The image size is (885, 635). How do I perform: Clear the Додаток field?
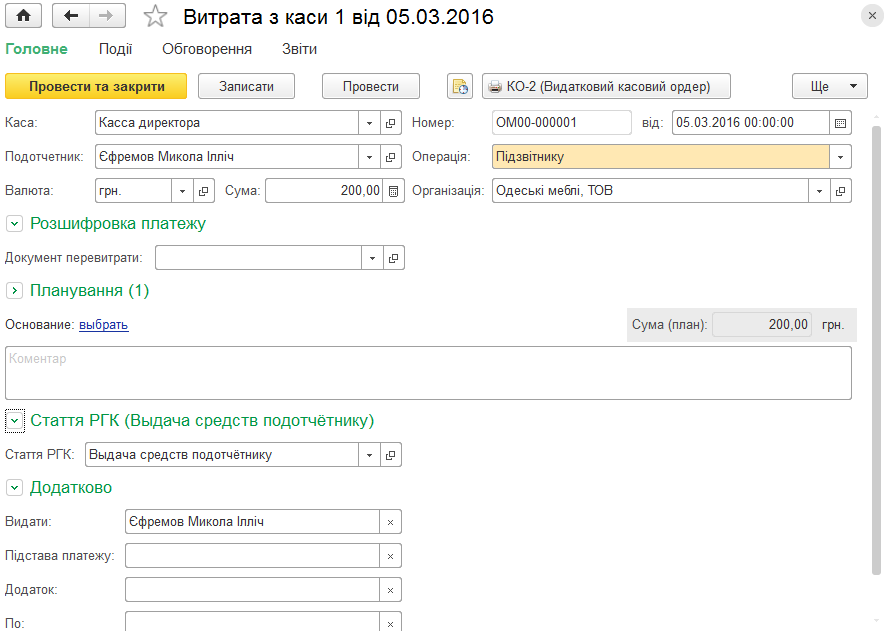coord(391,590)
